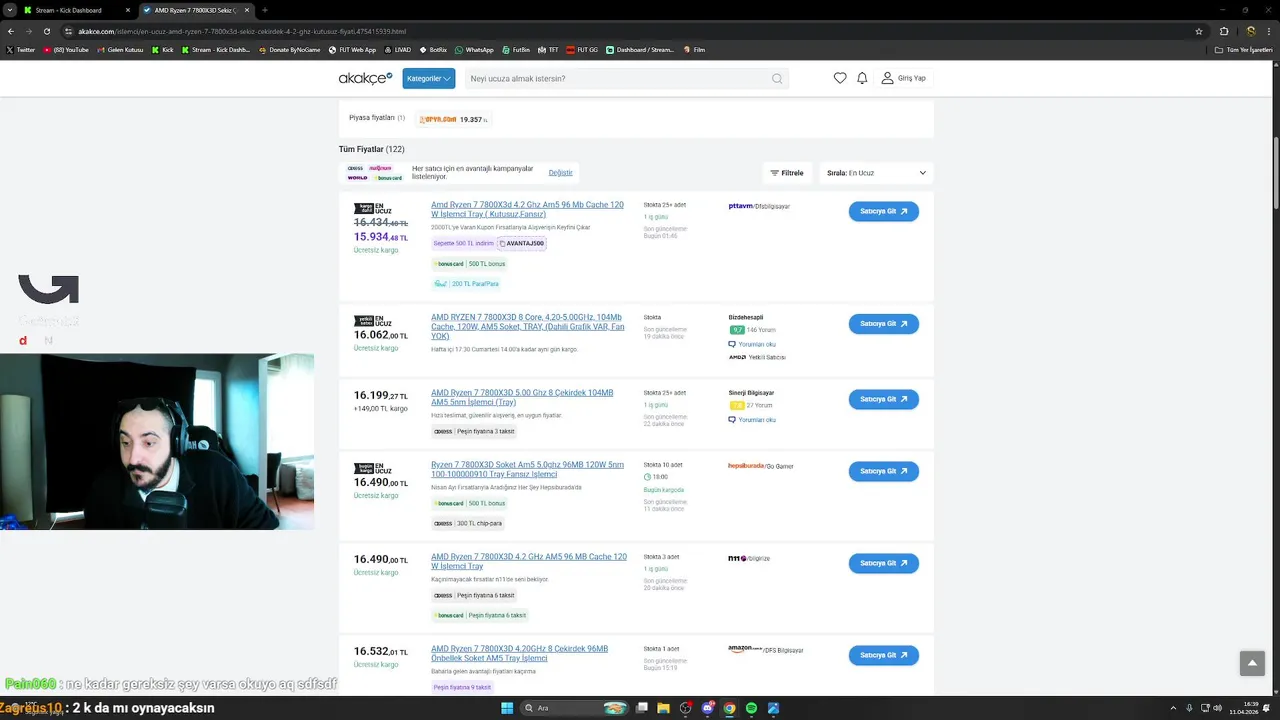Bookmark this page with the star icon
Screen dimensions: 1280x720
tap(1199, 31)
